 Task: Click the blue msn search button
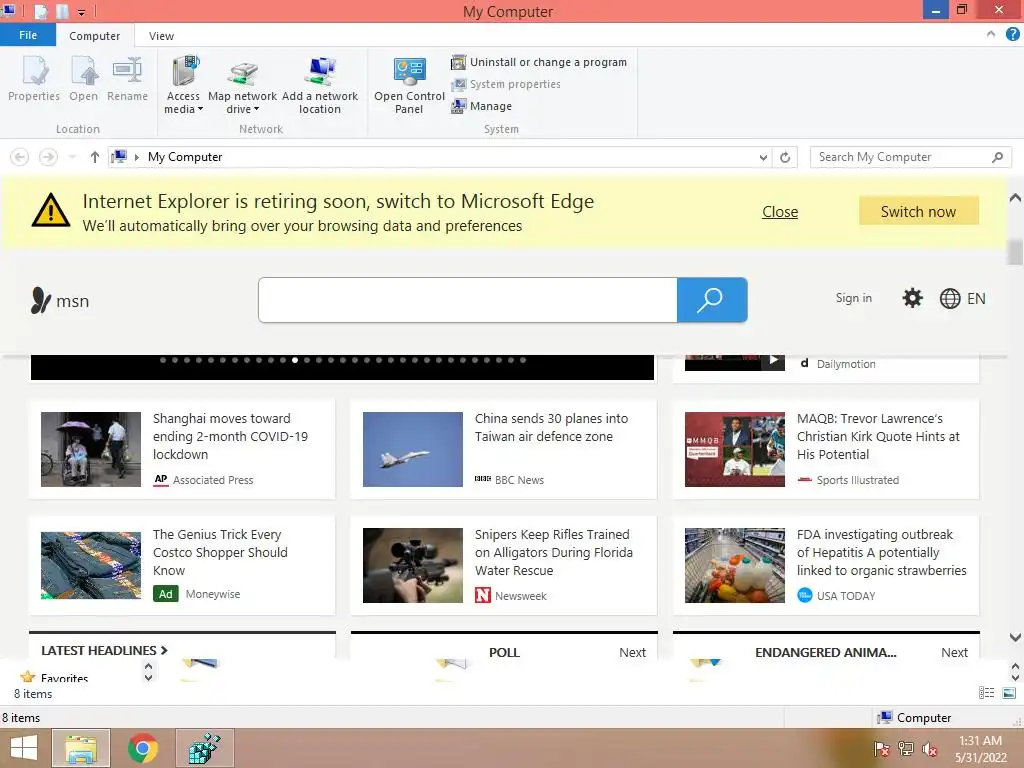tap(712, 300)
